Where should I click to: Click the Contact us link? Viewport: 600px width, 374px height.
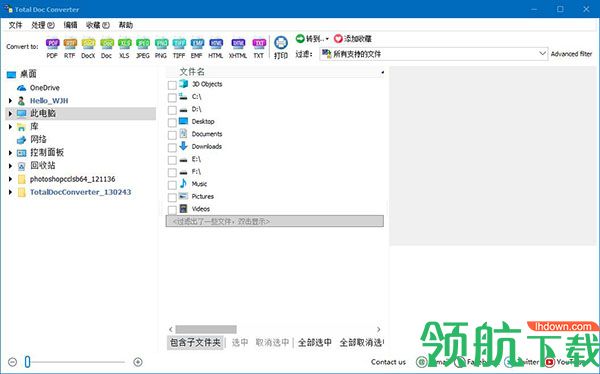pyautogui.click(x=388, y=362)
